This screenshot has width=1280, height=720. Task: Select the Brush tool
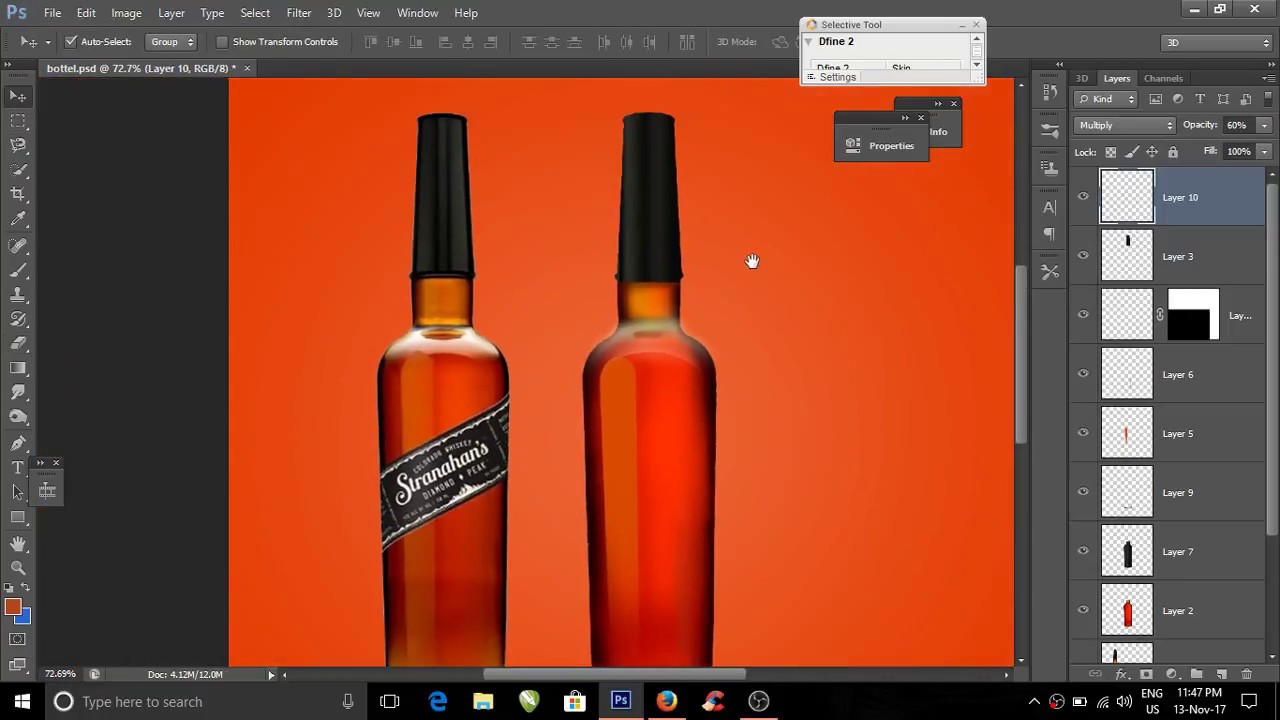(x=18, y=270)
